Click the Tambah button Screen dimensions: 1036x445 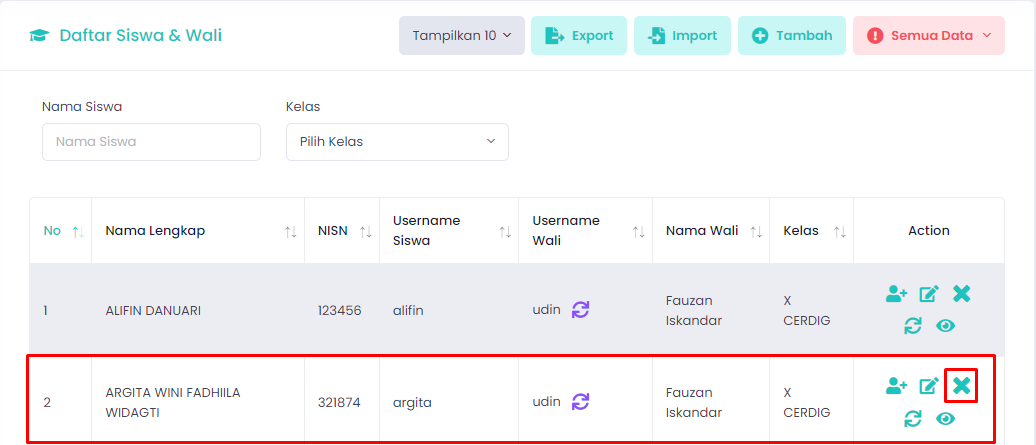point(792,36)
